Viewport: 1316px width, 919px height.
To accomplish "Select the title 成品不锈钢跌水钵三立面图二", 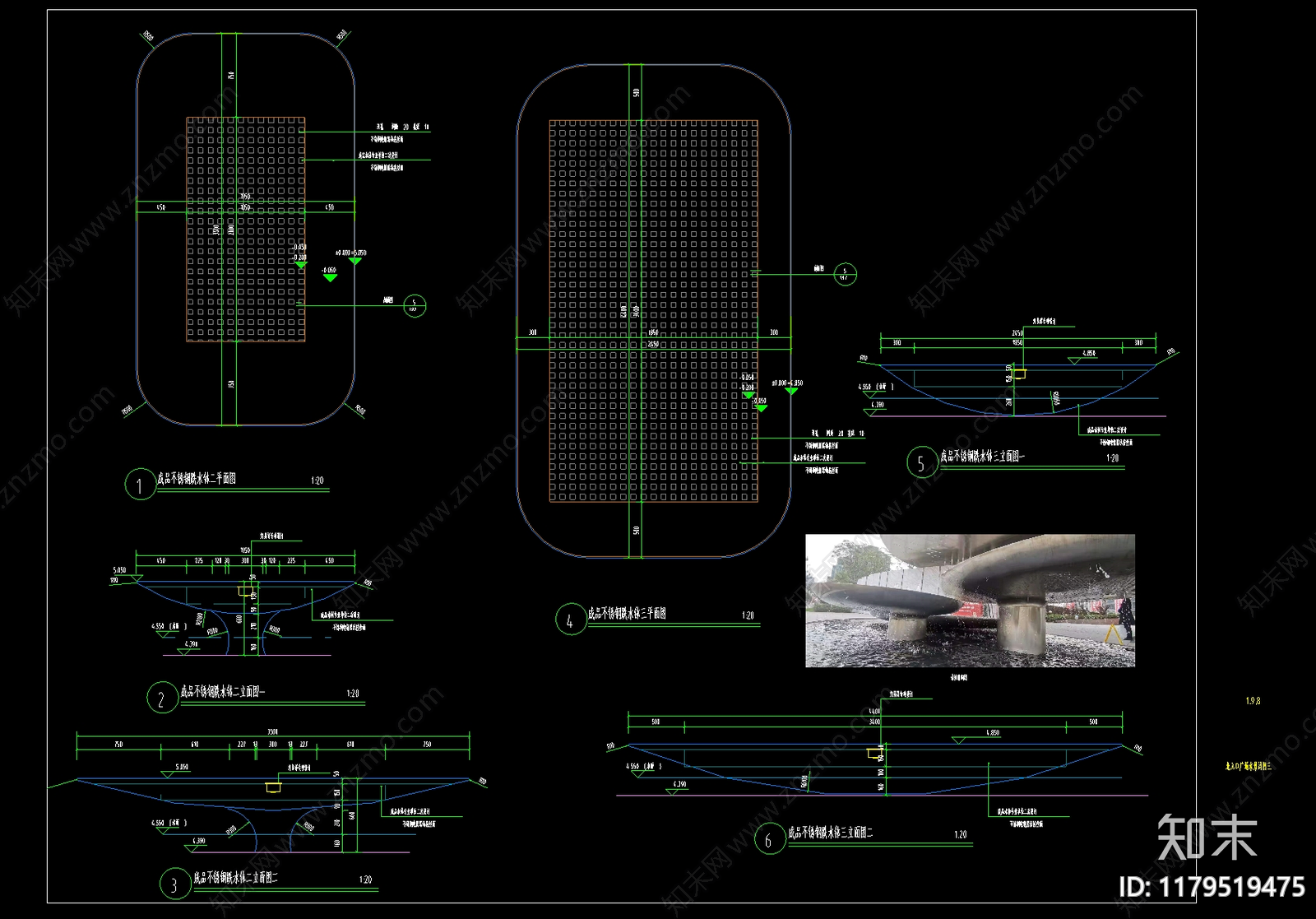I will 831,833.
